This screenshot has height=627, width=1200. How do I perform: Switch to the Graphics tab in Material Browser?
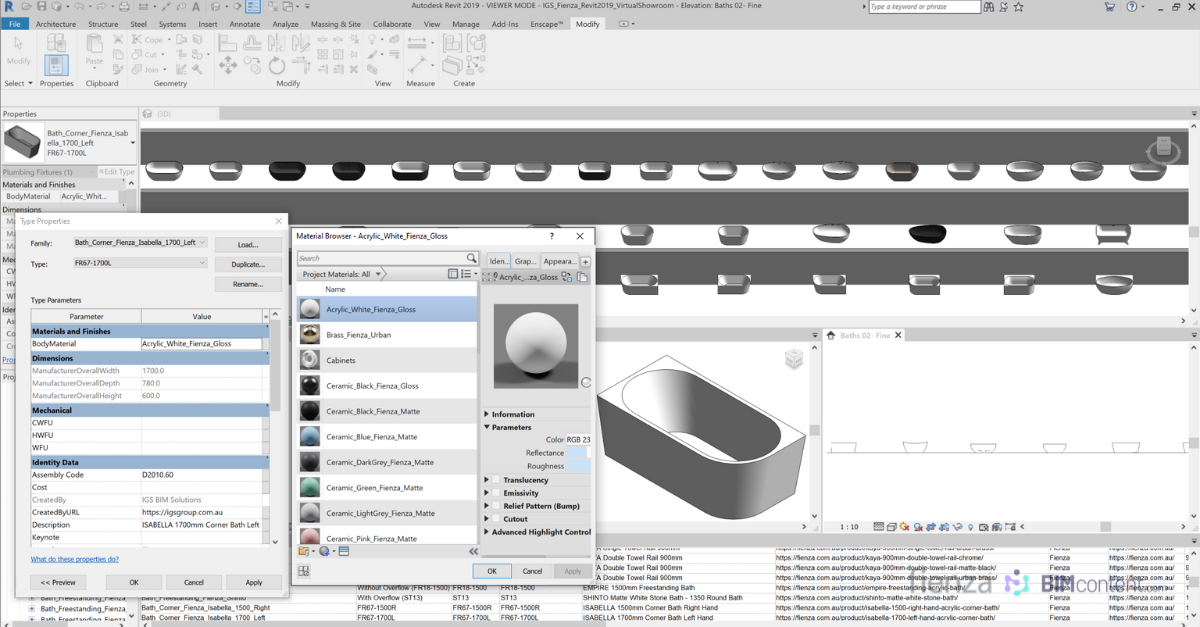pyautogui.click(x=525, y=261)
